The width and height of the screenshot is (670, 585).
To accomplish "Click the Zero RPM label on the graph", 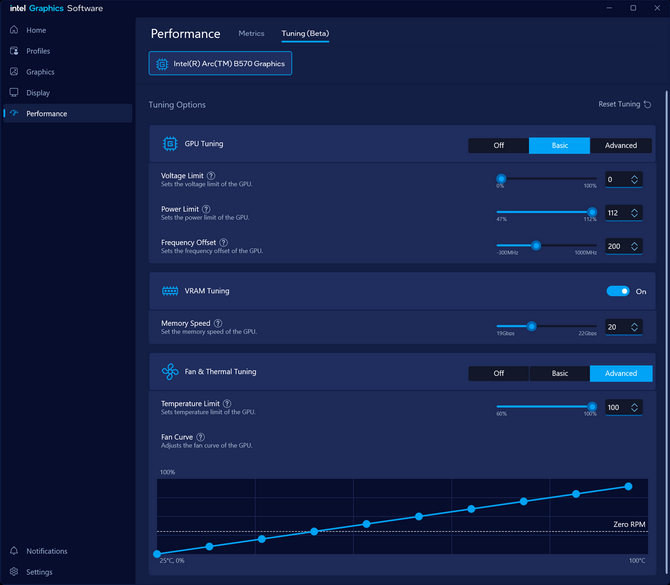I will tap(629, 524).
